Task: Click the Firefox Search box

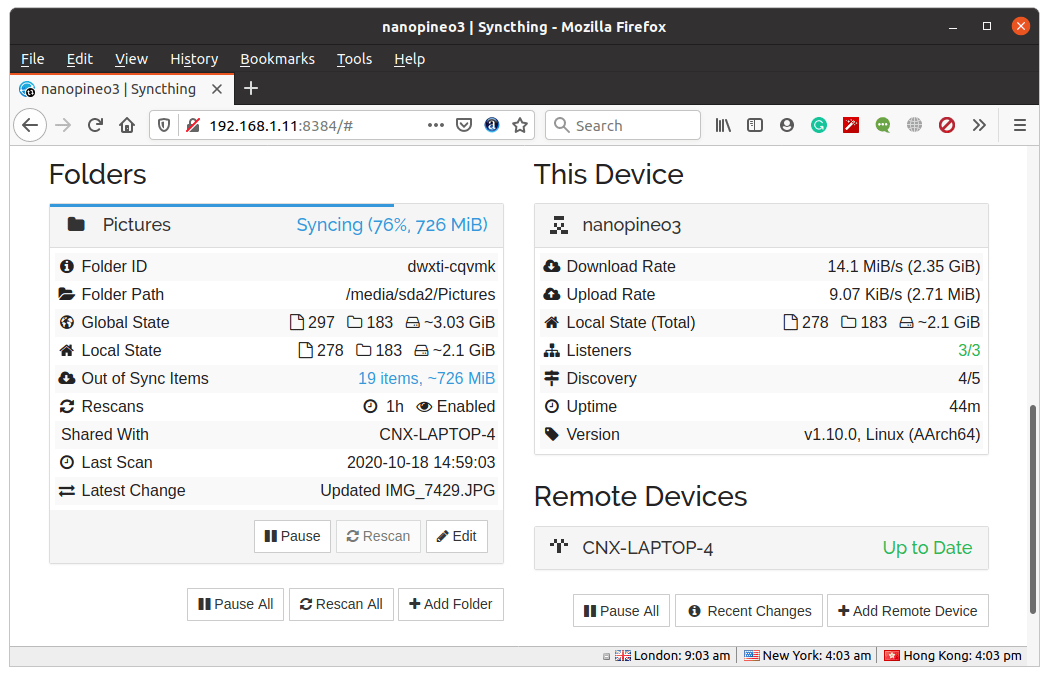Action: tap(623, 125)
